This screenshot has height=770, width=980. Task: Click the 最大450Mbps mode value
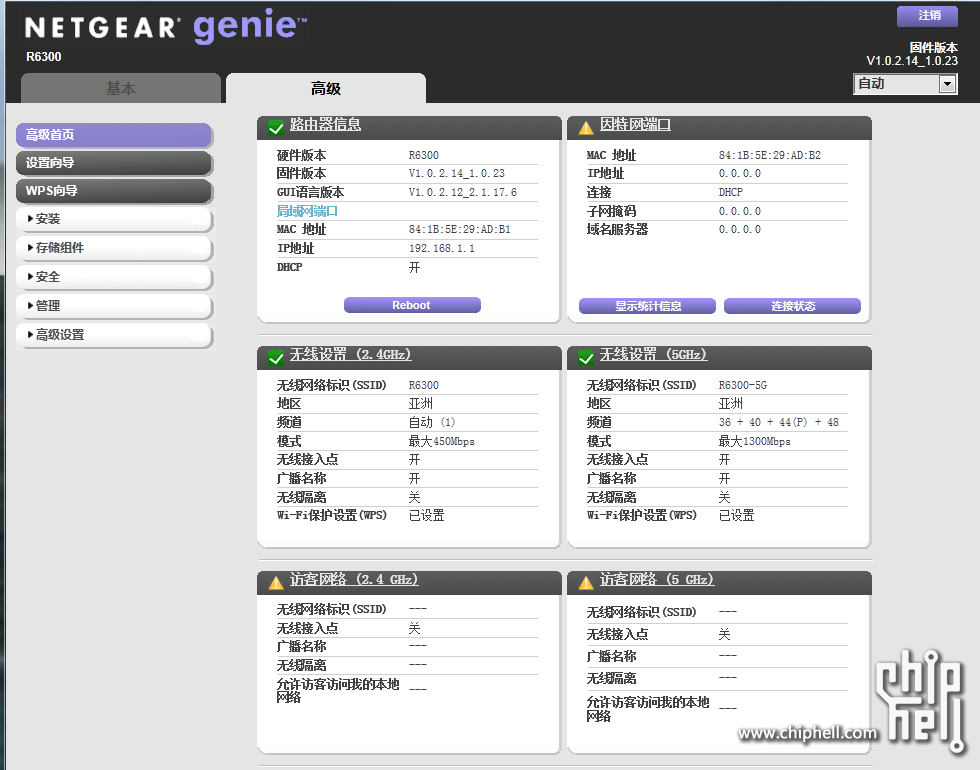[x=441, y=441]
